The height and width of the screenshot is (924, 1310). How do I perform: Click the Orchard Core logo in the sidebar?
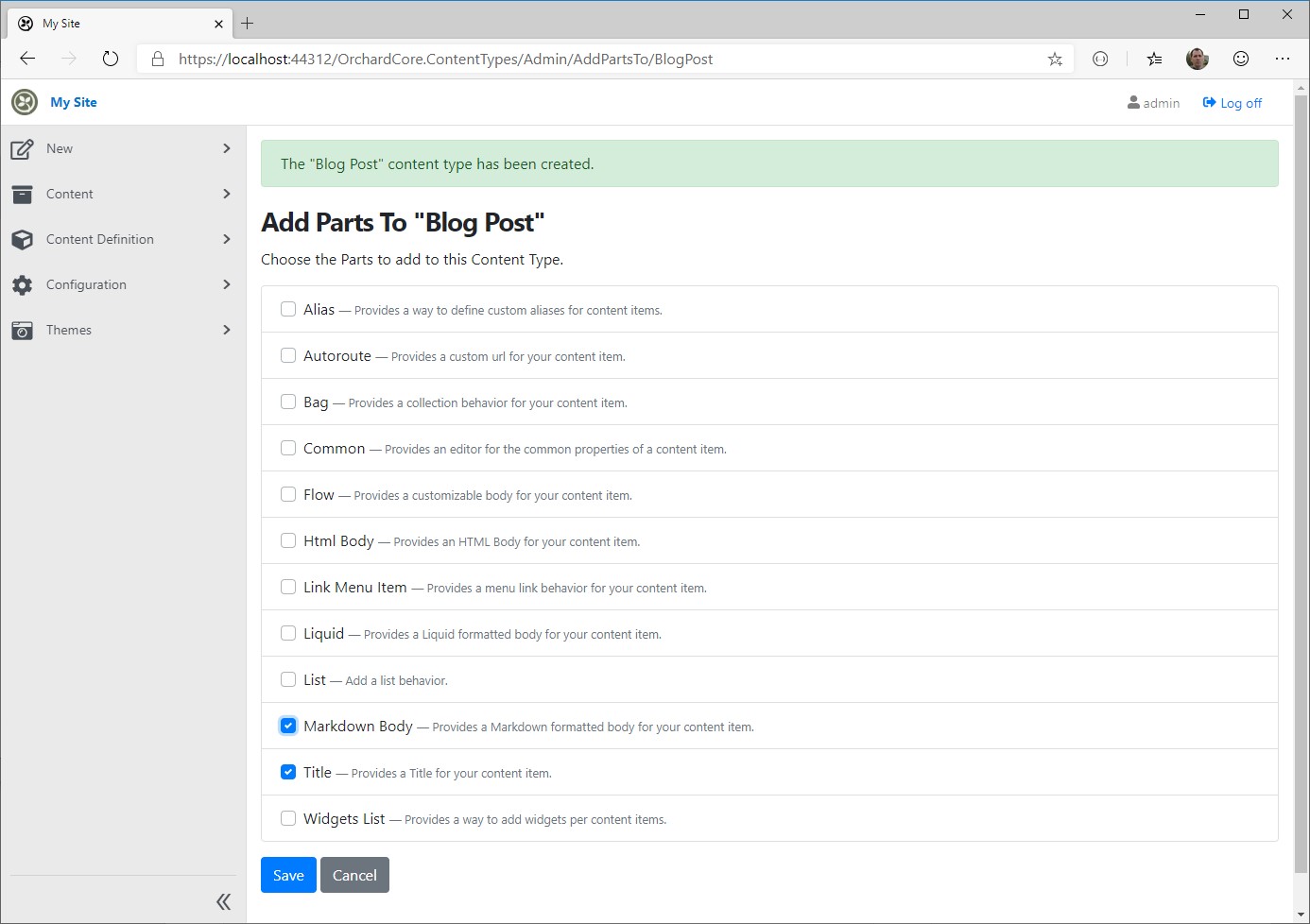23,102
